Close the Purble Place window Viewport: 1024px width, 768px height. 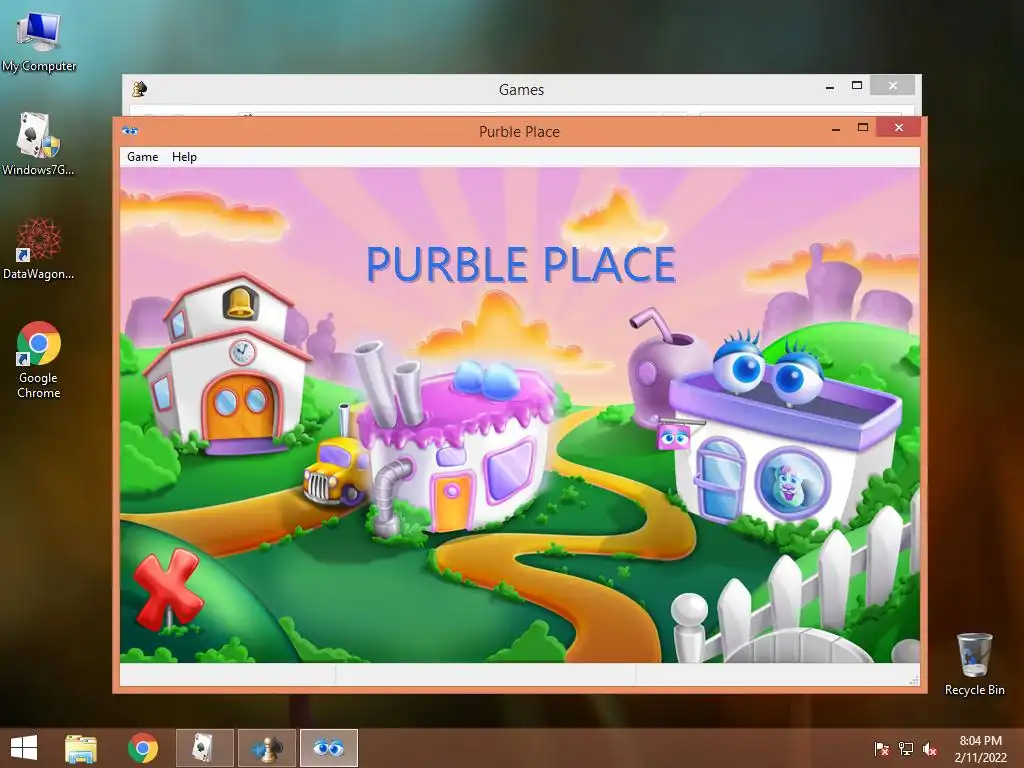point(899,127)
